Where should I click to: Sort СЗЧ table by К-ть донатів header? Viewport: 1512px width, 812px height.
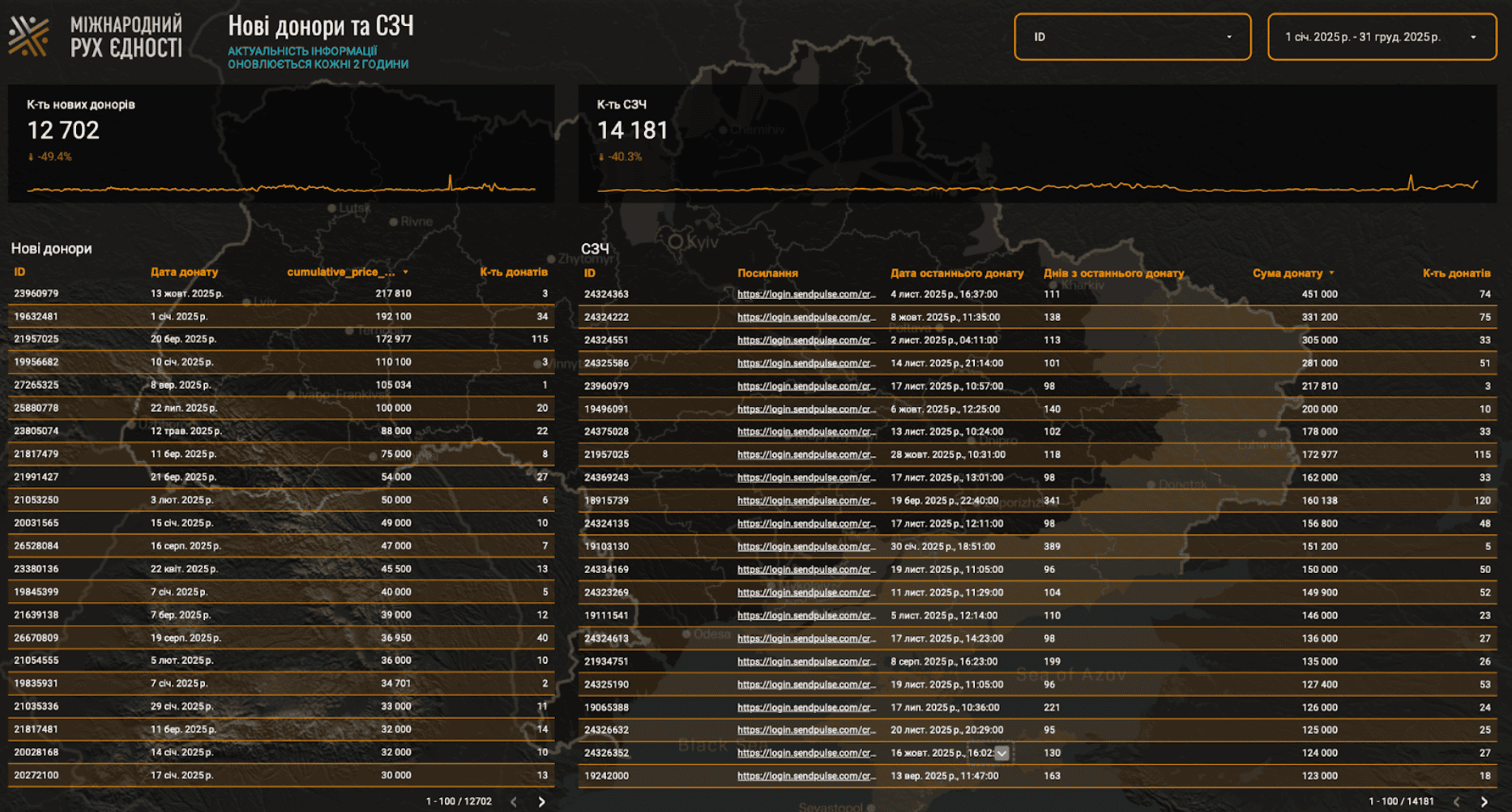(x=1456, y=273)
